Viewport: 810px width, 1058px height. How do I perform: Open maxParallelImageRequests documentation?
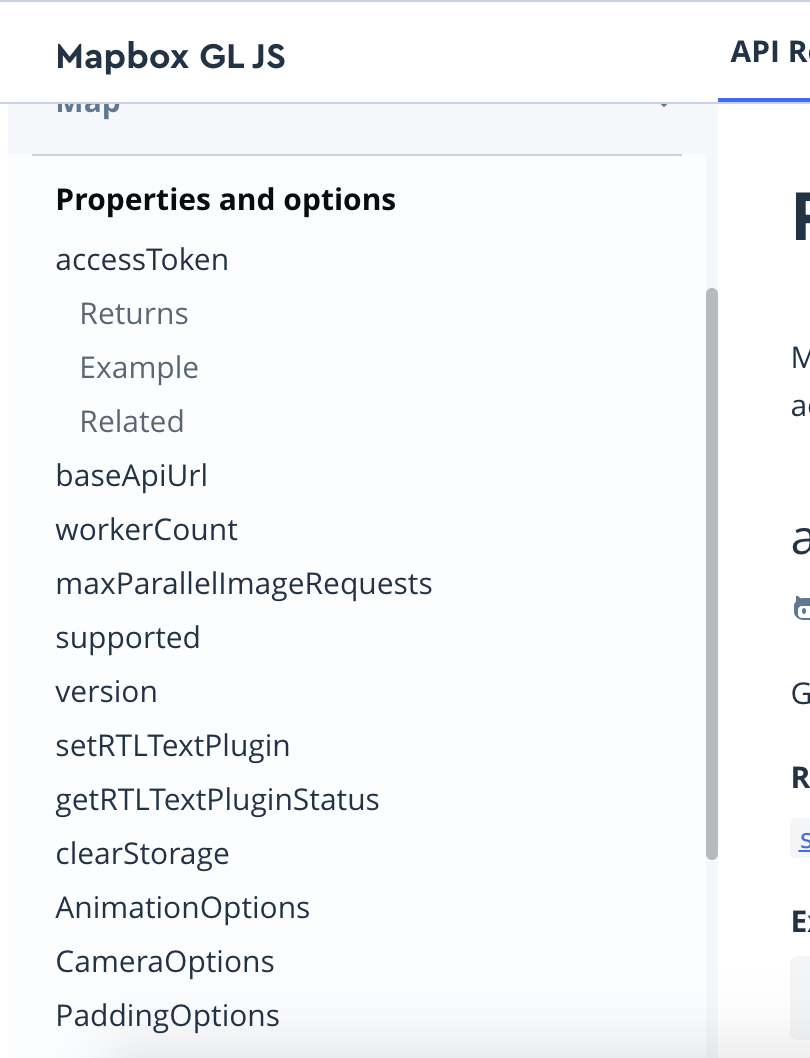[x=243, y=583]
